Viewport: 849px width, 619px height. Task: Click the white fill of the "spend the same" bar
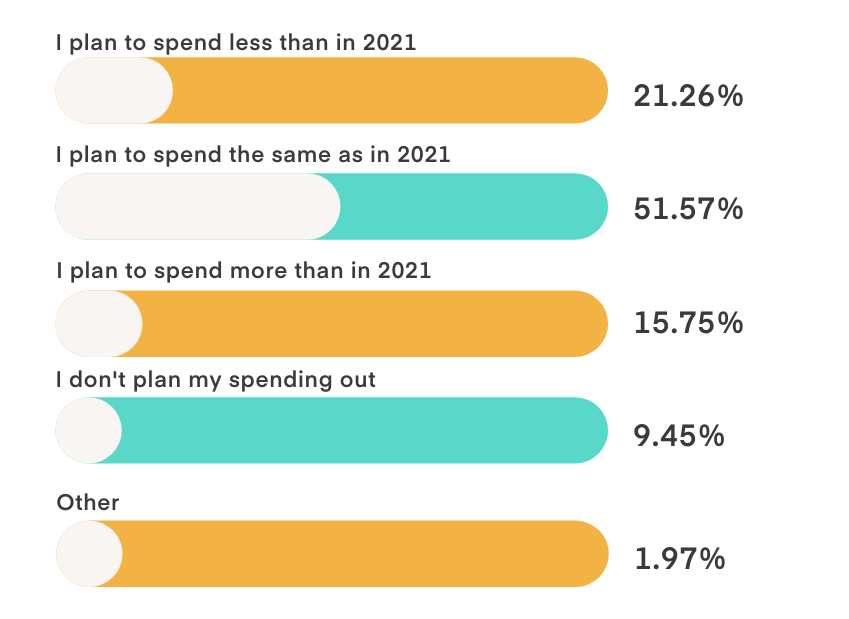click(197, 207)
